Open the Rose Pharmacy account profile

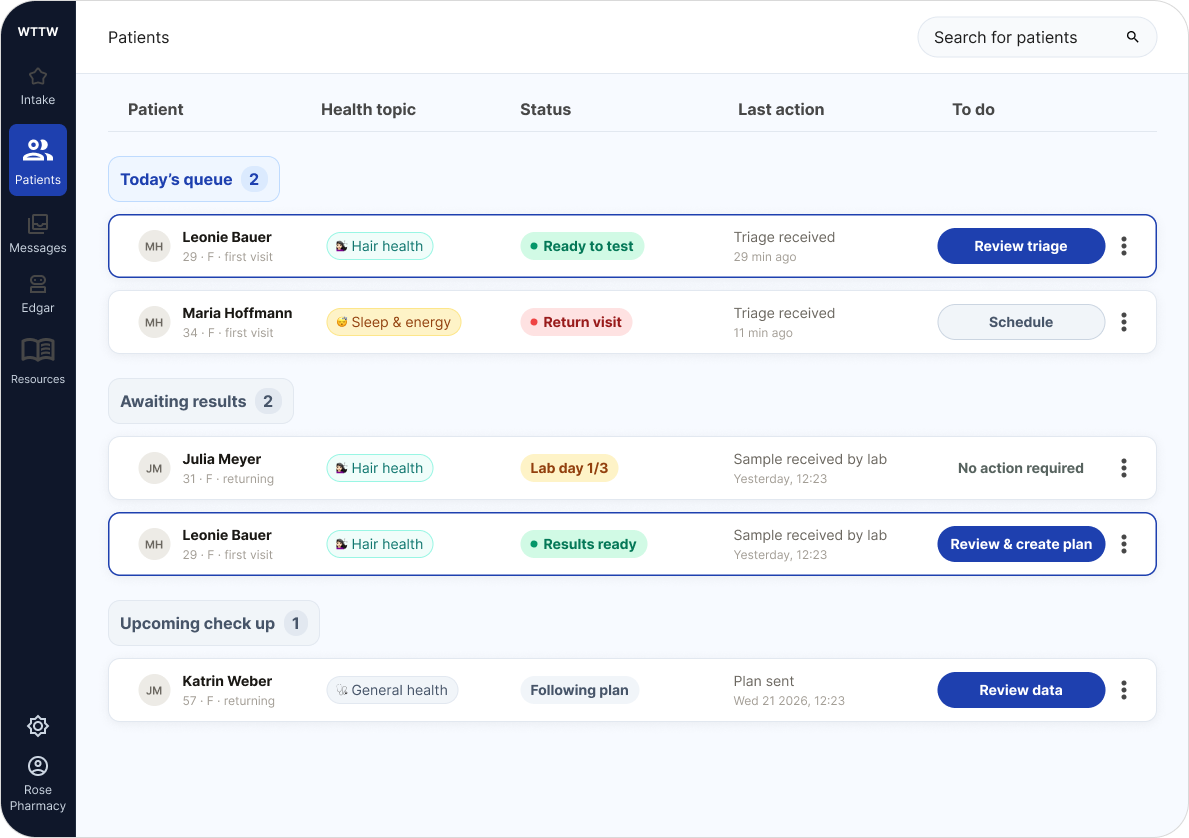tap(38, 784)
